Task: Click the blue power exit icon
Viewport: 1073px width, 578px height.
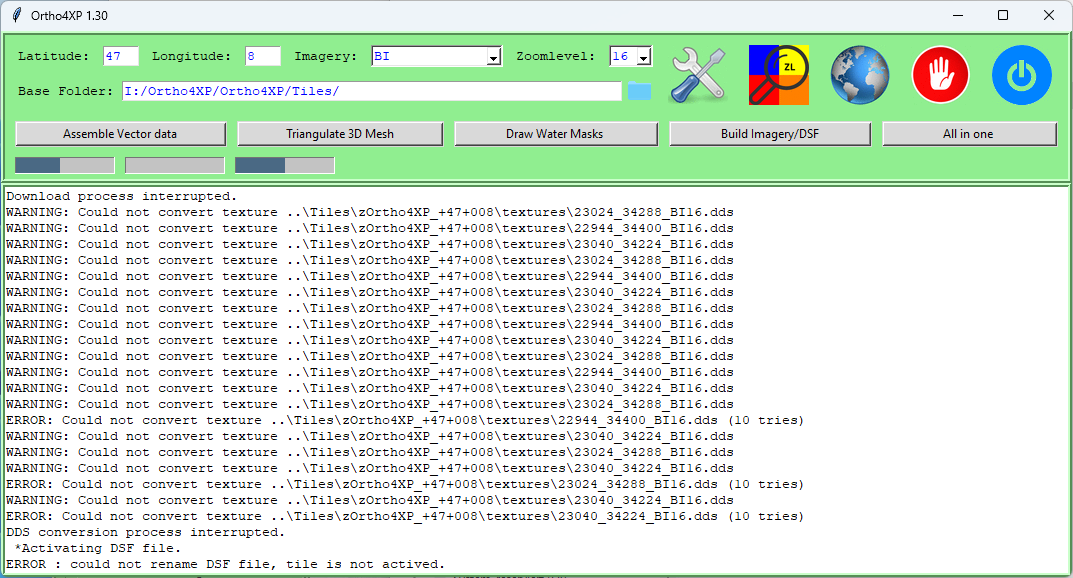Action: coord(1022,75)
